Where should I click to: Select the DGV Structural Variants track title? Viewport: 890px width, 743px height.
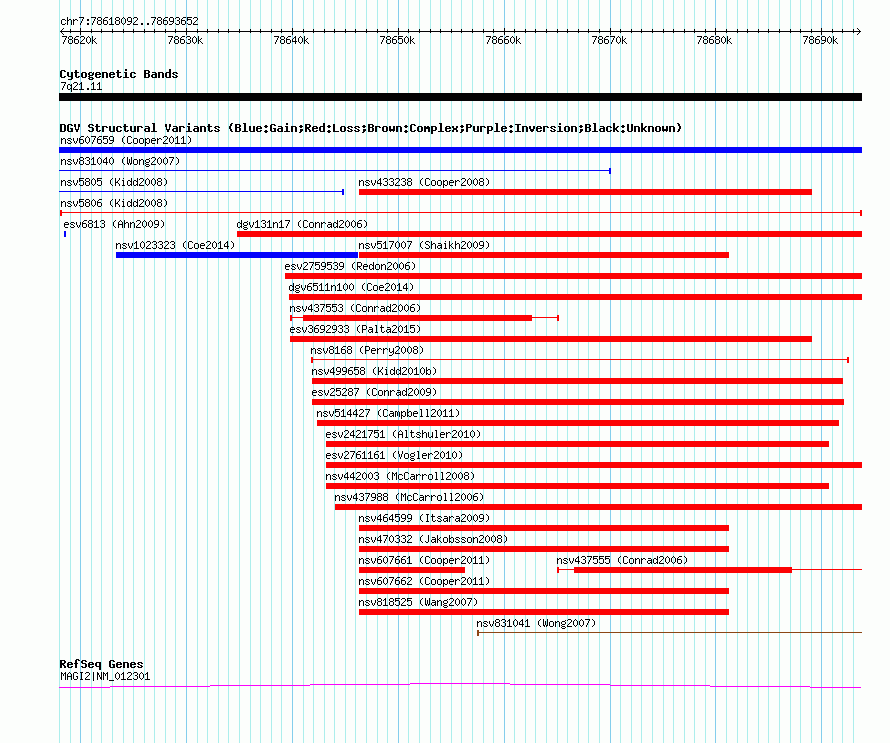371,128
